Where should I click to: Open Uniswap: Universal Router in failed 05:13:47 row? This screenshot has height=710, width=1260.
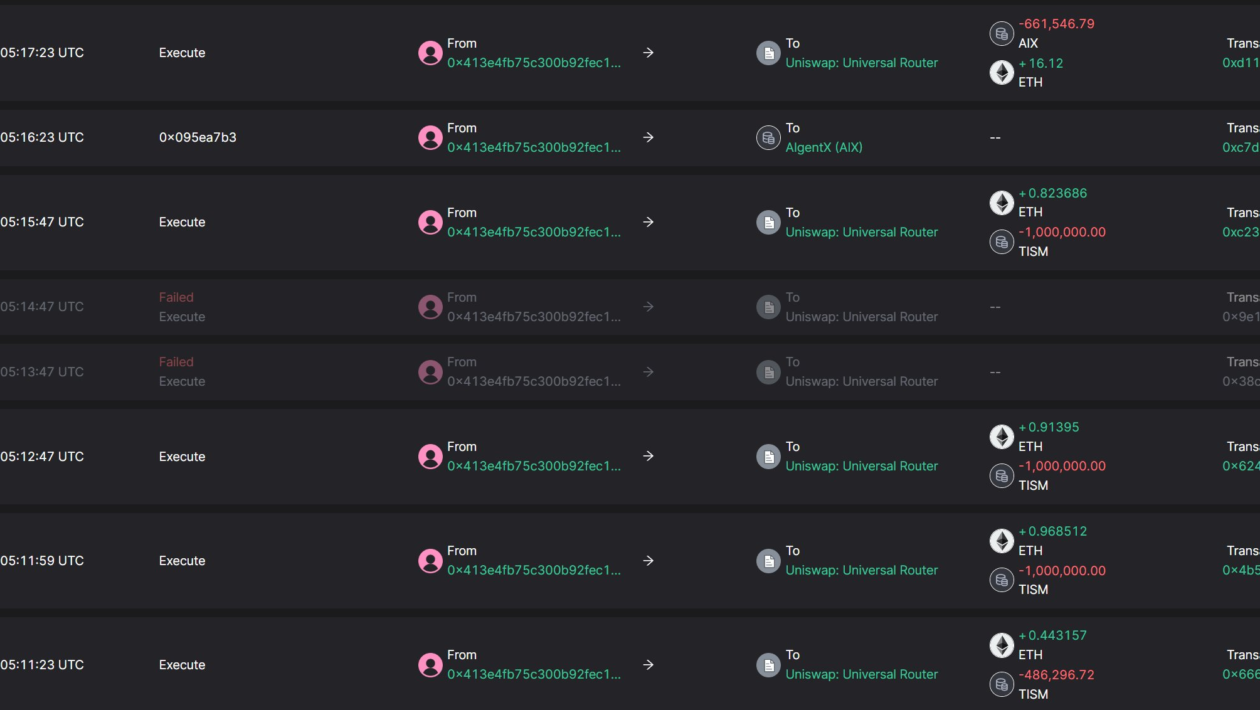861,381
